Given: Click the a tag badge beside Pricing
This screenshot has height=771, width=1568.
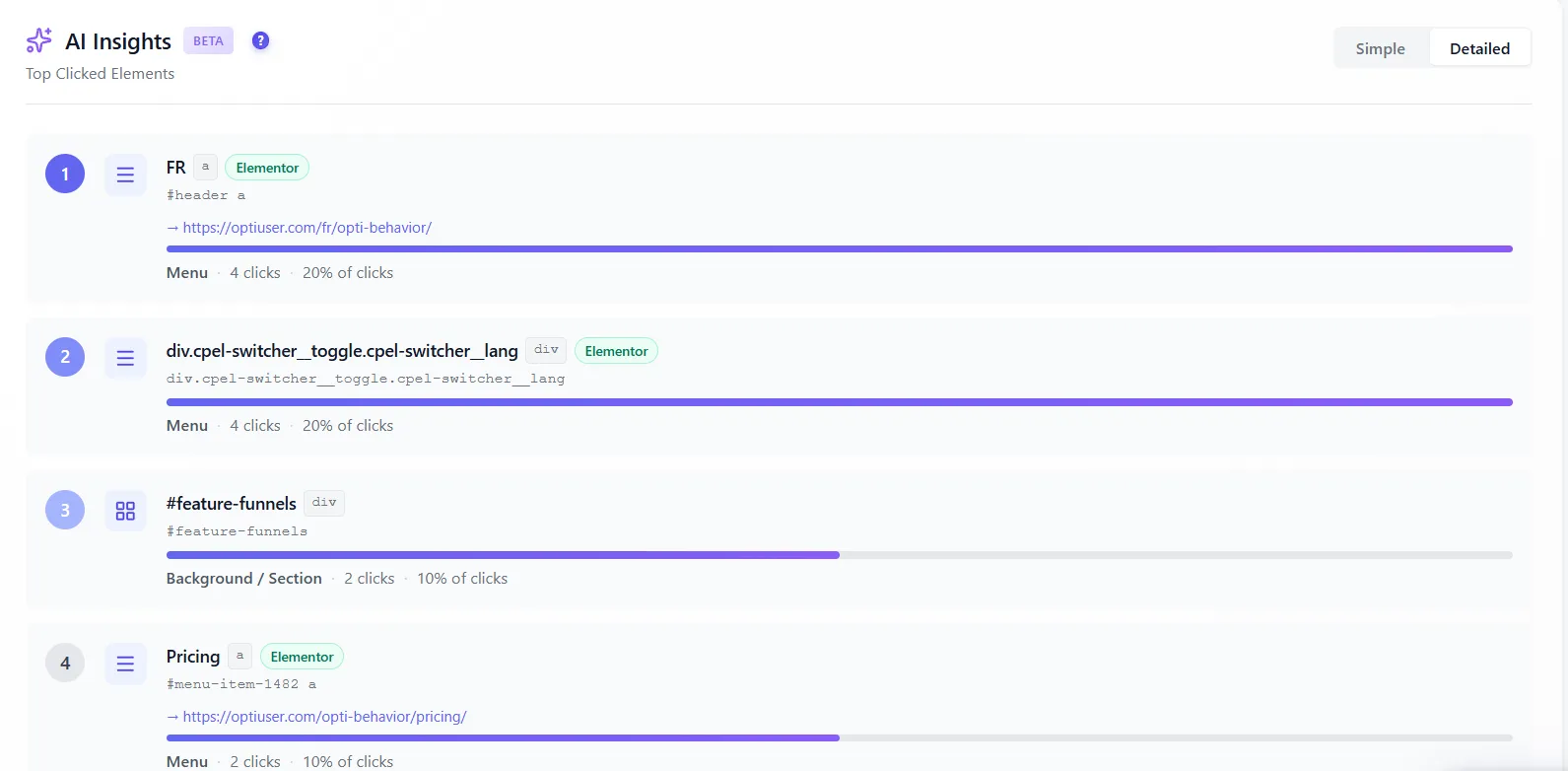Looking at the screenshot, I should point(239,656).
